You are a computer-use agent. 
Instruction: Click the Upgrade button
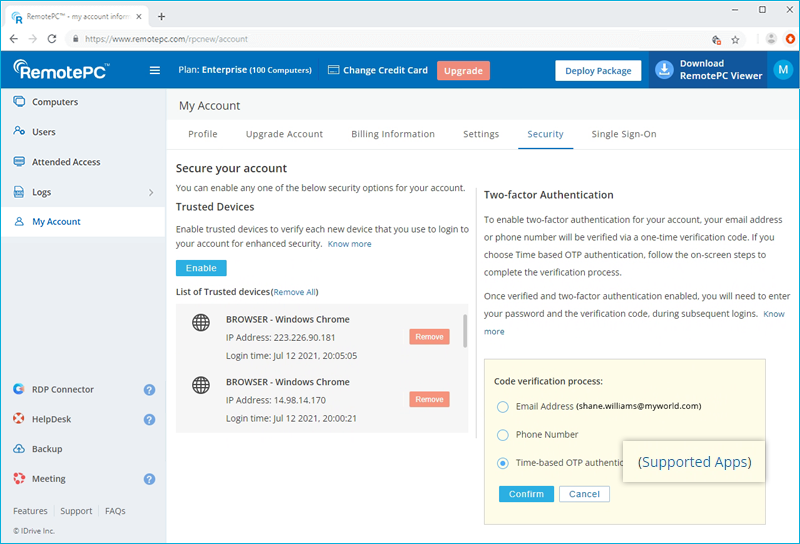point(463,70)
